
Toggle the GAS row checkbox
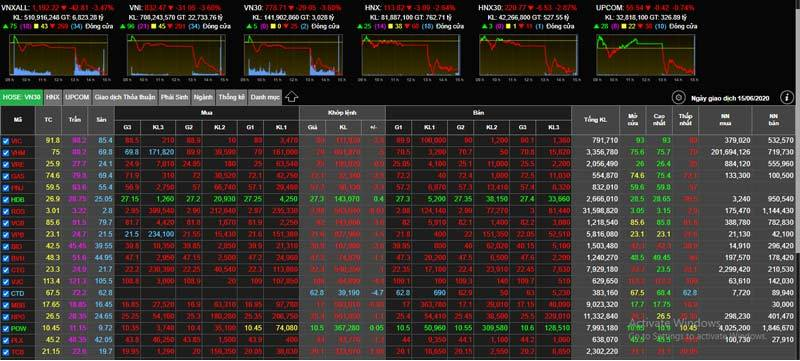pos(6,176)
